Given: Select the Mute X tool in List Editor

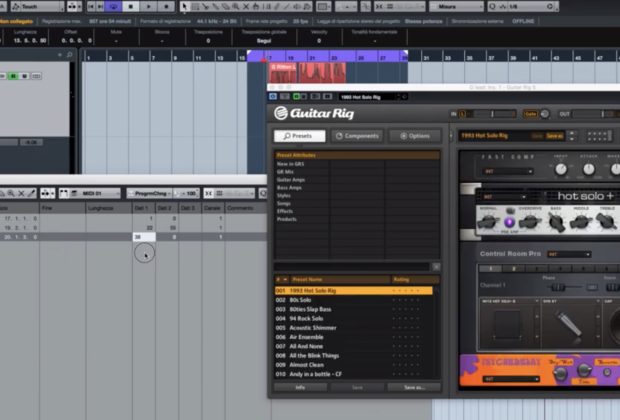Looking at the screenshot, I should tap(21, 193).
